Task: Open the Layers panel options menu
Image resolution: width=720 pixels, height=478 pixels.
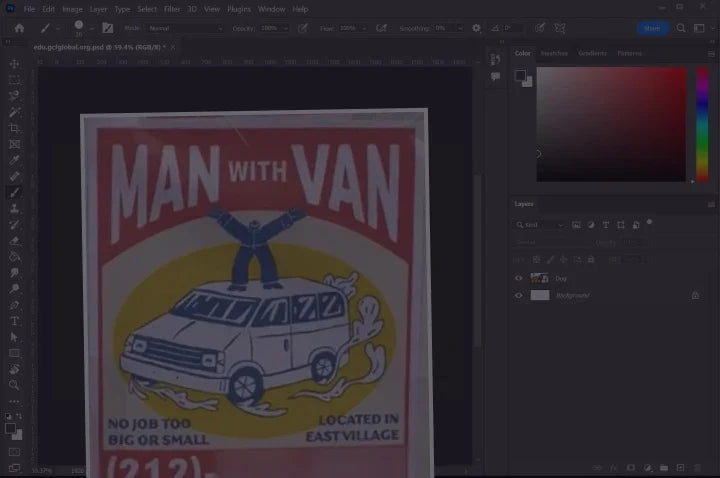Action: click(x=711, y=204)
